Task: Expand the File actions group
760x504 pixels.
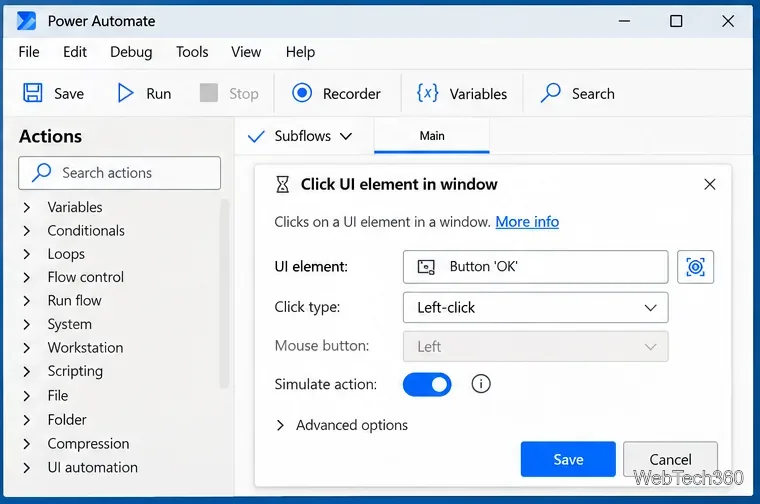Action: coord(27,395)
